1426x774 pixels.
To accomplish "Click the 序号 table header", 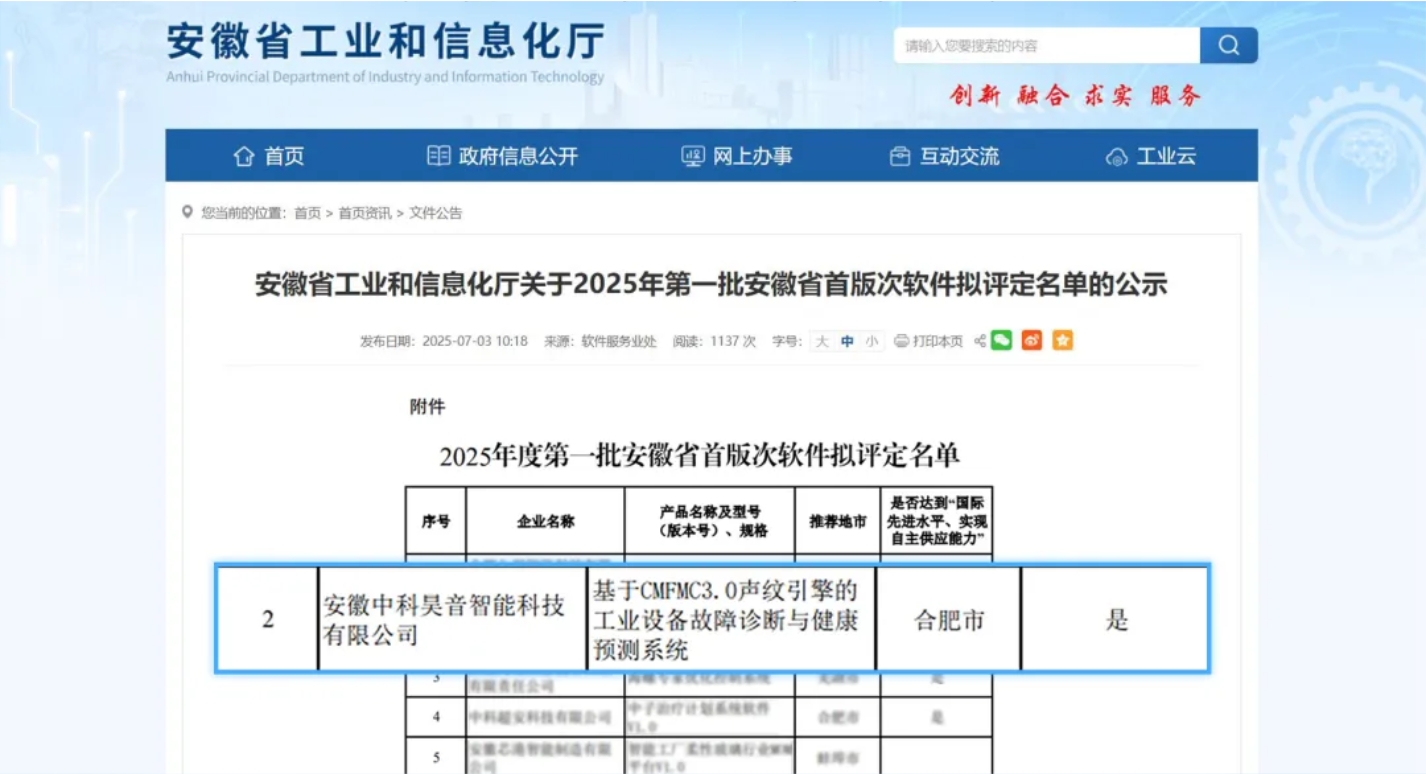I will click(436, 521).
